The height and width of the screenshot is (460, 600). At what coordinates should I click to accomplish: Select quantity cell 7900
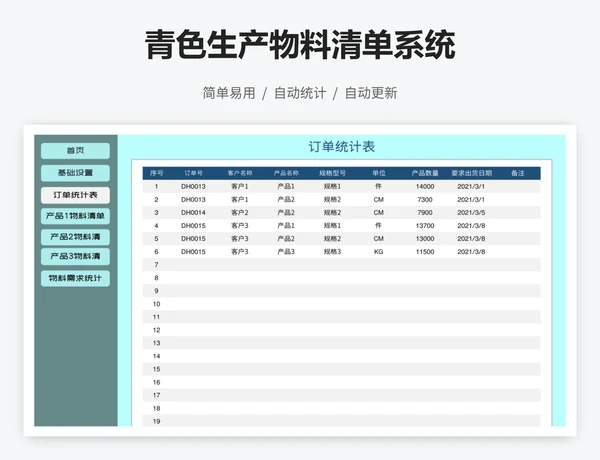tap(425, 213)
